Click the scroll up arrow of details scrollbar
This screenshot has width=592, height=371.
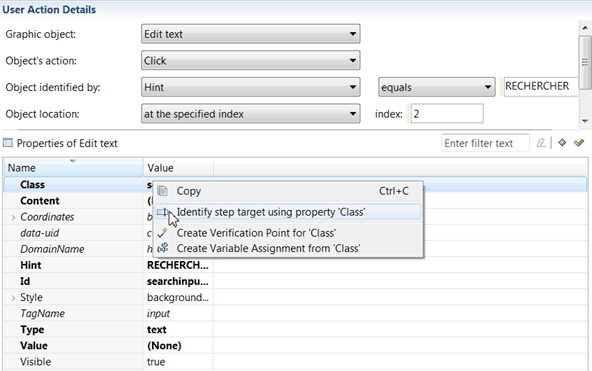[585, 28]
